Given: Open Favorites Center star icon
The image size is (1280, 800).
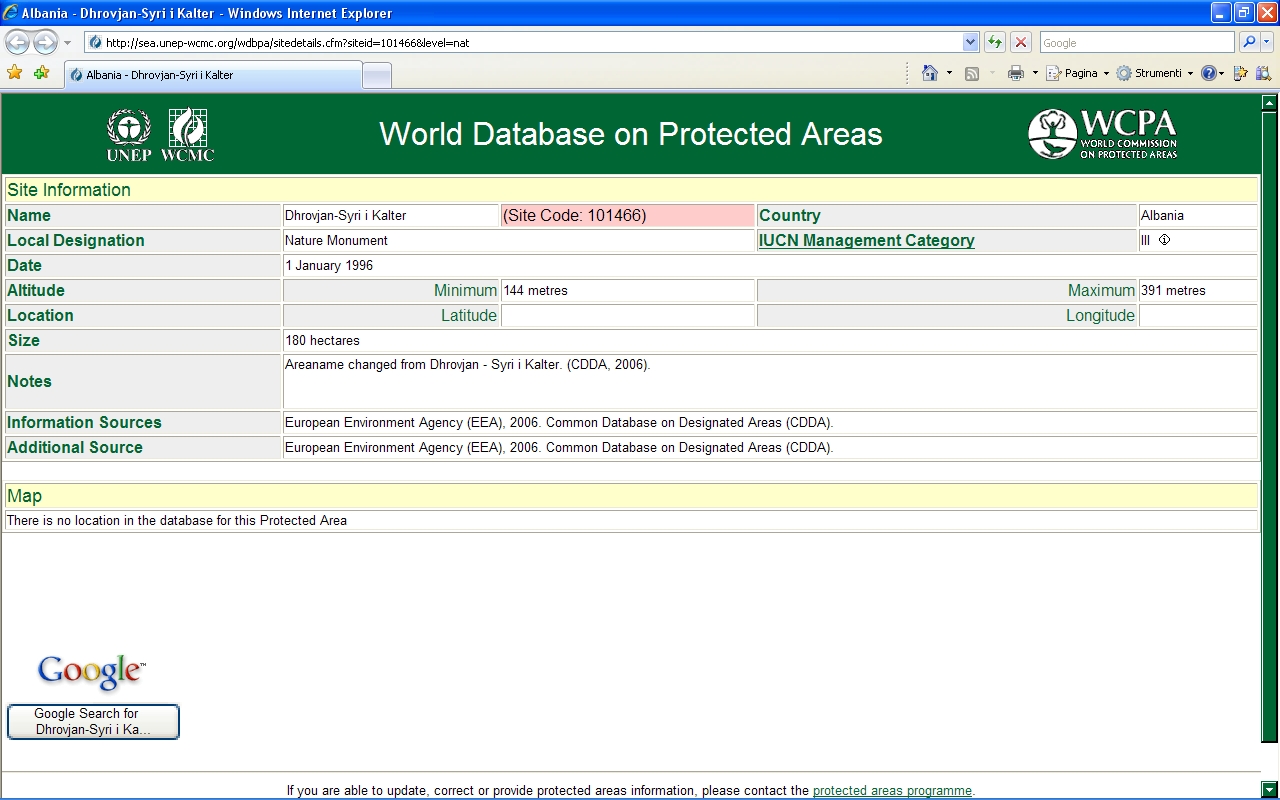Looking at the screenshot, I should (x=15, y=73).
